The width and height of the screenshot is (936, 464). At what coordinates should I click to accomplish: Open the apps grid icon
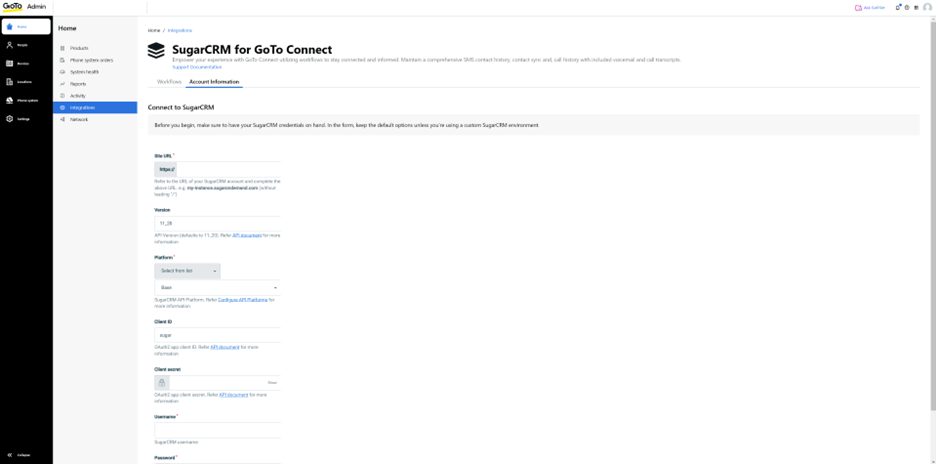pos(916,7)
